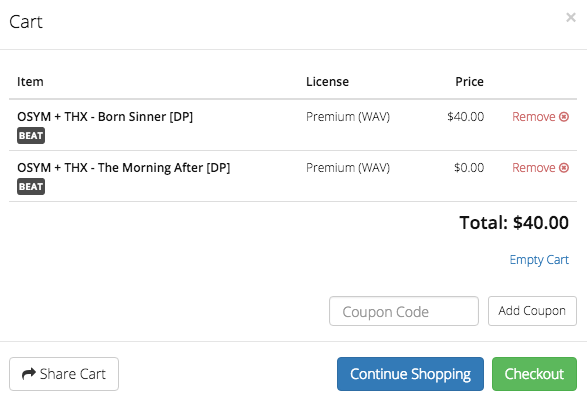Proceed to Checkout with green button
The image size is (587, 400).
534,374
